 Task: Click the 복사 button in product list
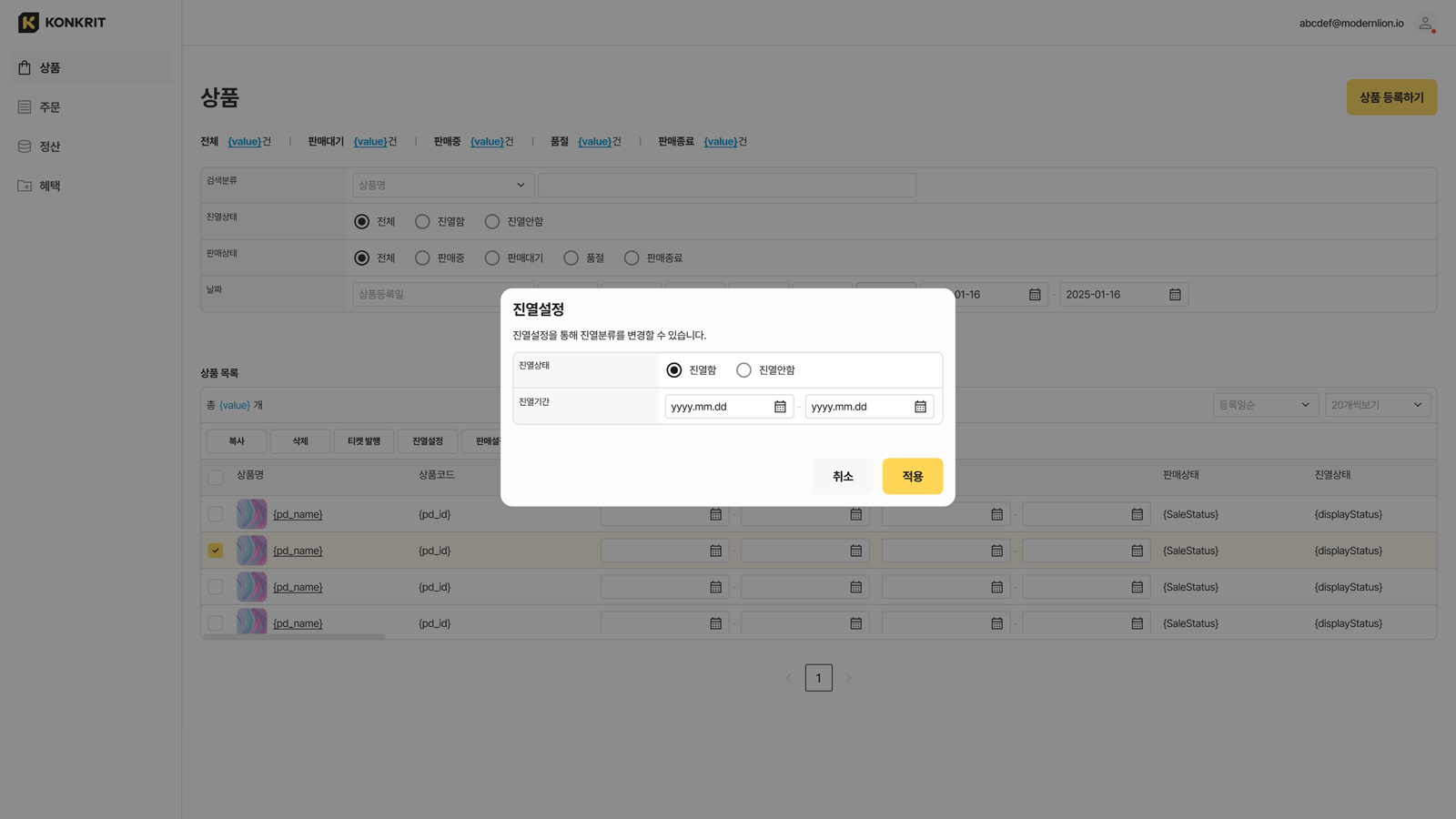pyautogui.click(x=237, y=441)
